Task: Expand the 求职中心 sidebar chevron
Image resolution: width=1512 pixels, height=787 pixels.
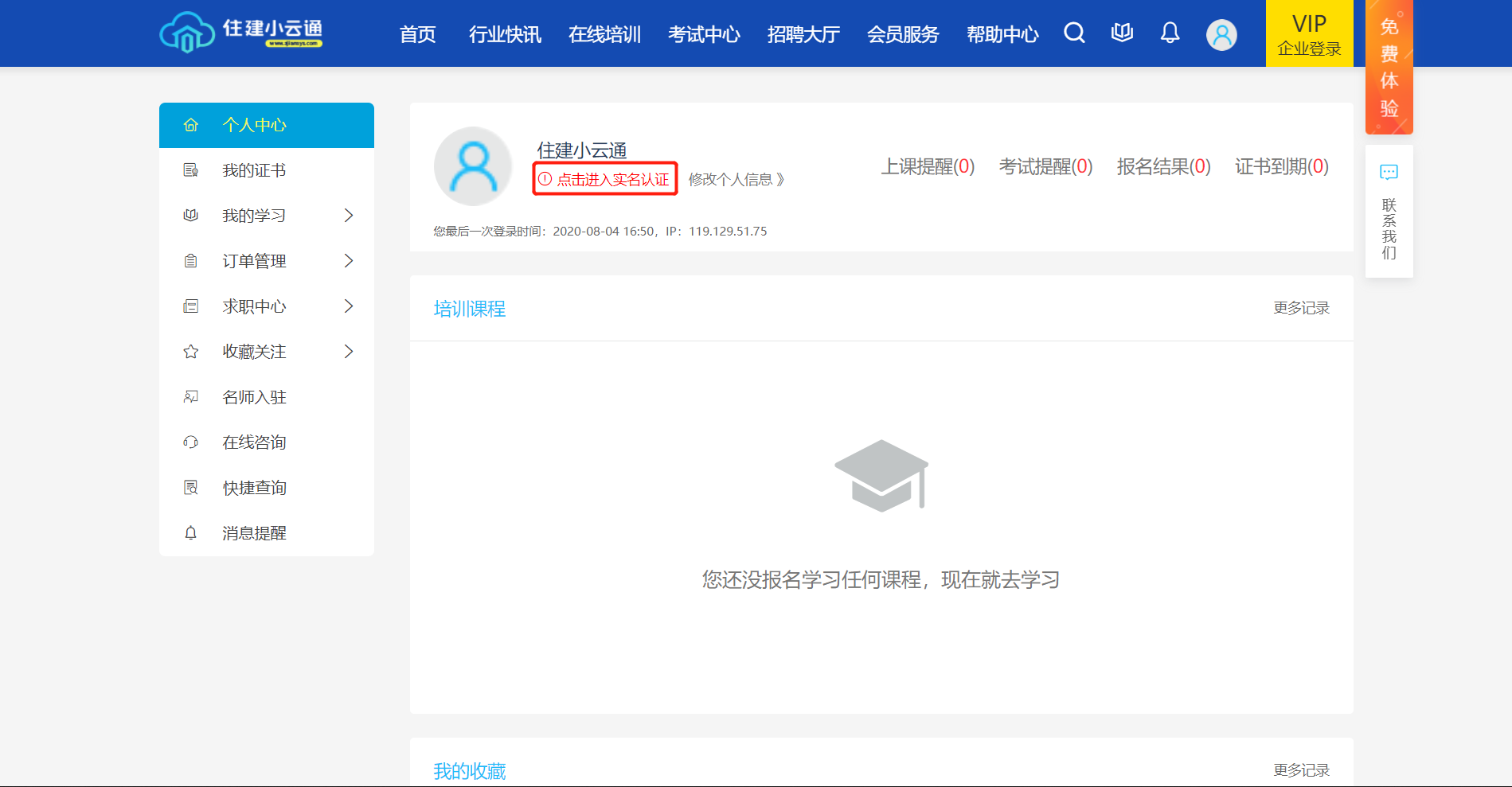Action: point(348,306)
